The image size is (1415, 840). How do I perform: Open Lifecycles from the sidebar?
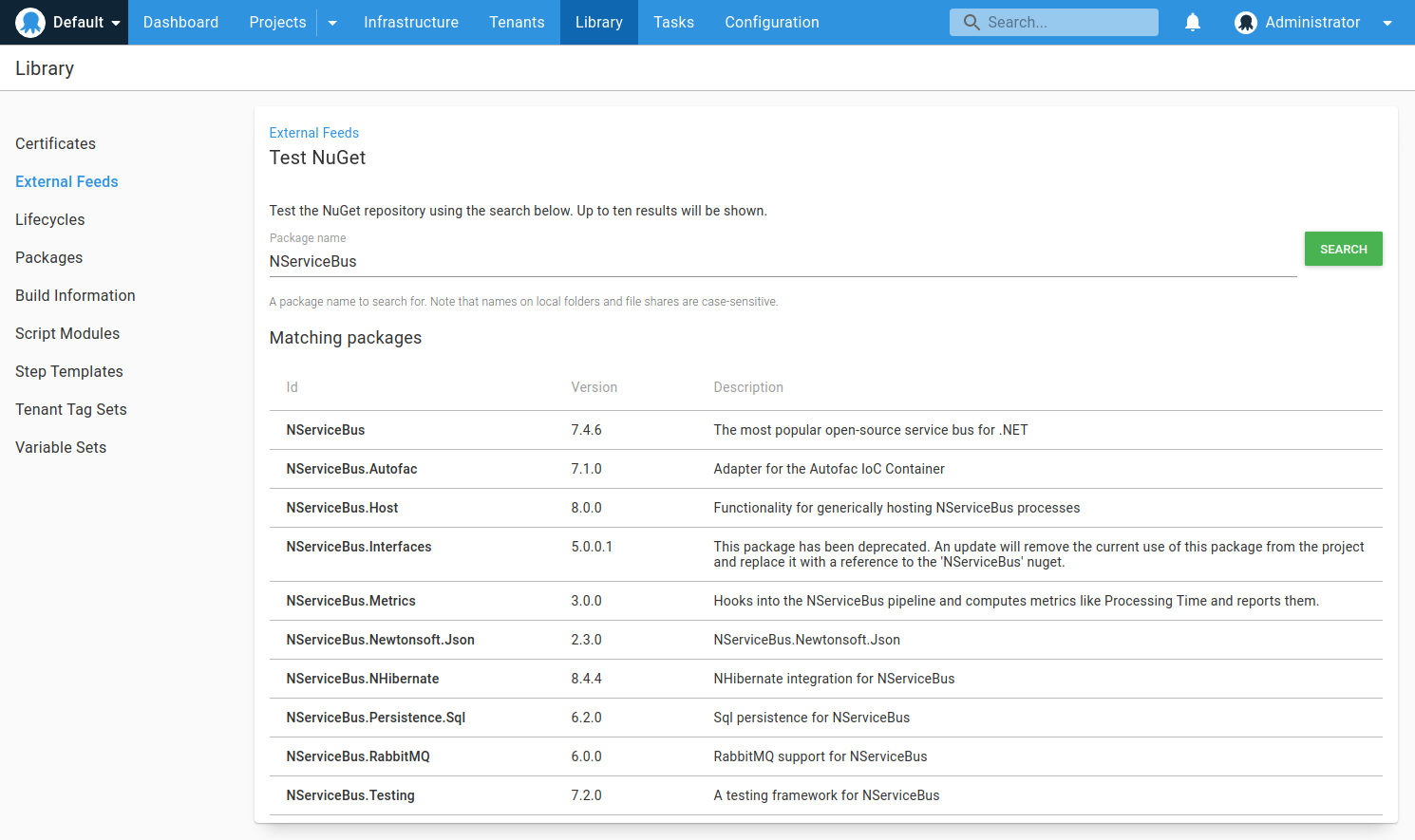point(49,219)
